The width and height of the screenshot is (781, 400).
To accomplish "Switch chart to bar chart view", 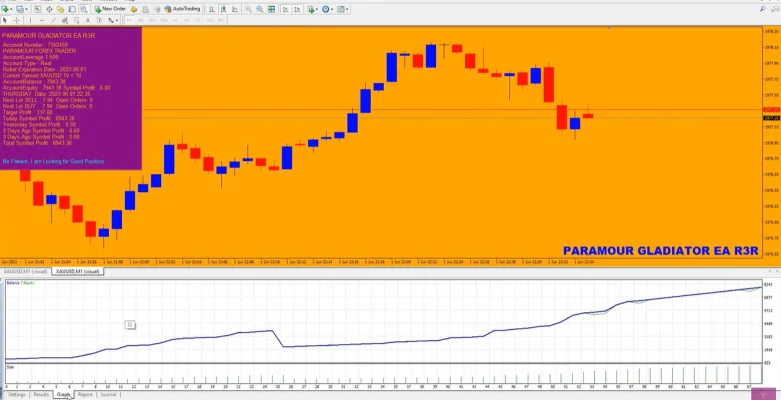I will pos(212,9).
